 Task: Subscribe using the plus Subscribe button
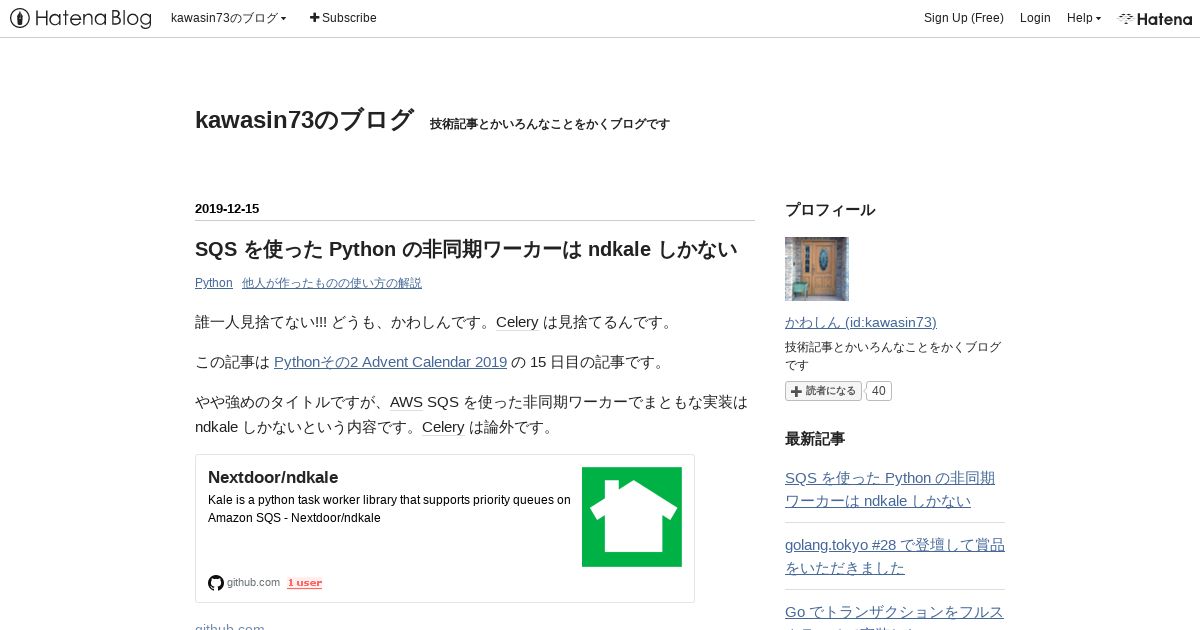(343, 18)
